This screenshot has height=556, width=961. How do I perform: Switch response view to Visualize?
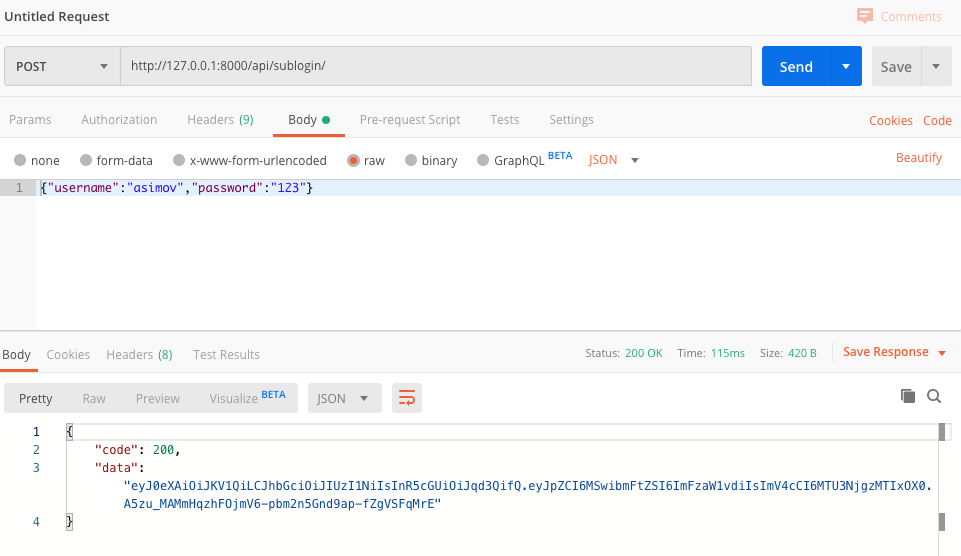247,398
